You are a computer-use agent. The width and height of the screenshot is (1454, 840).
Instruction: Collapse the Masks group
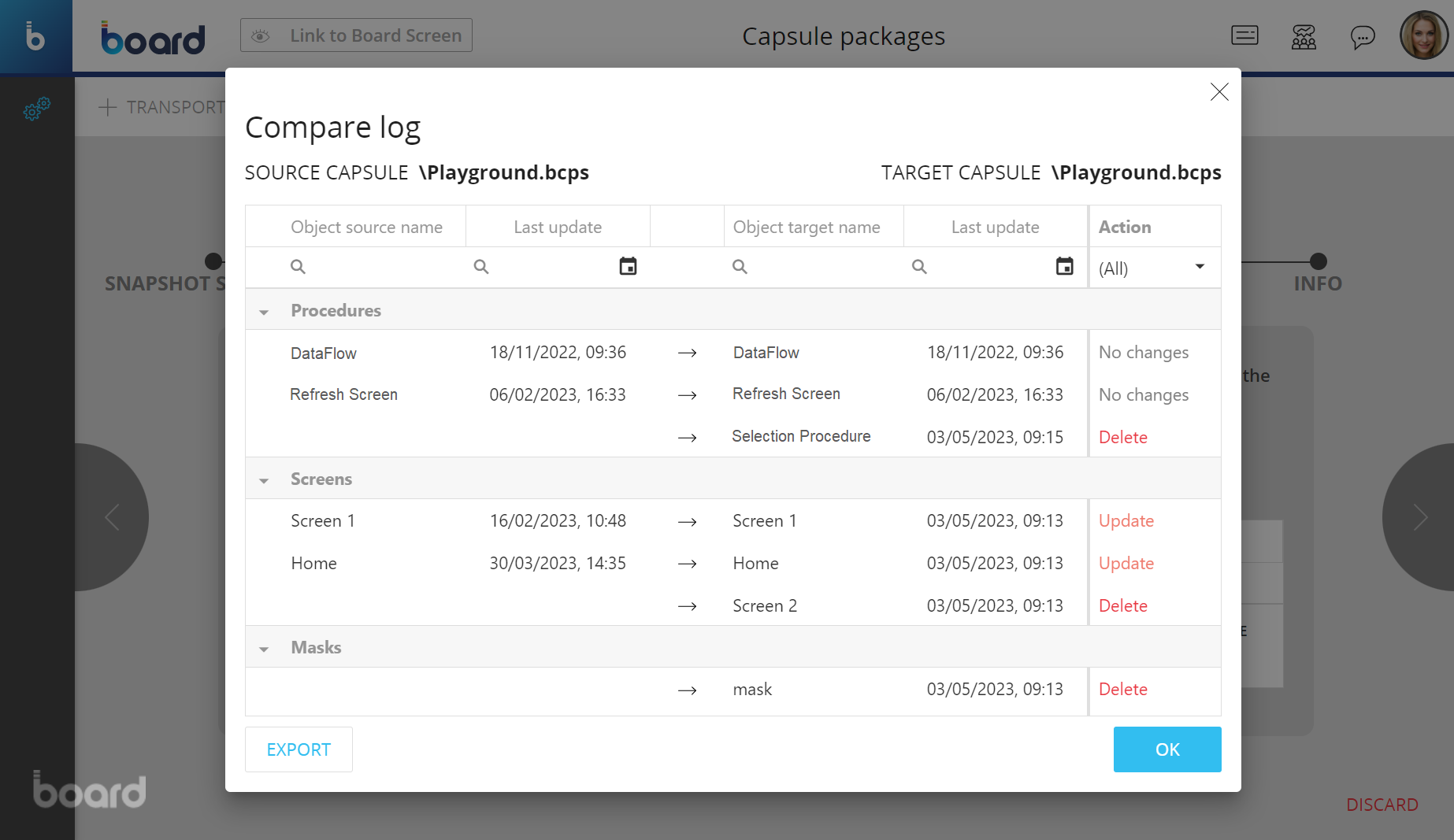[264, 649]
